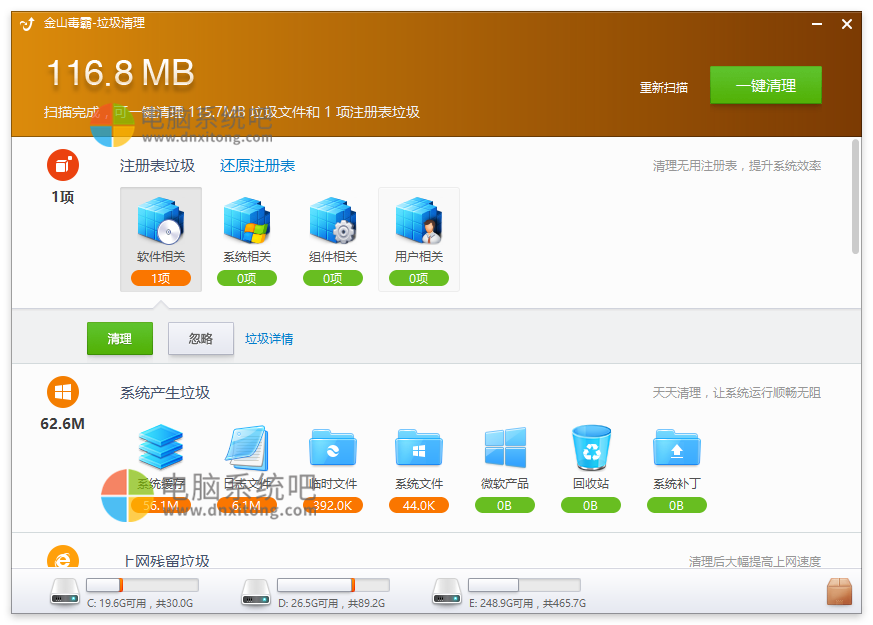Viewport: 873px width, 625px height.
Task: Open the 临时文件 folder icon
Action: pyautogui.click(x=332, y=447)
